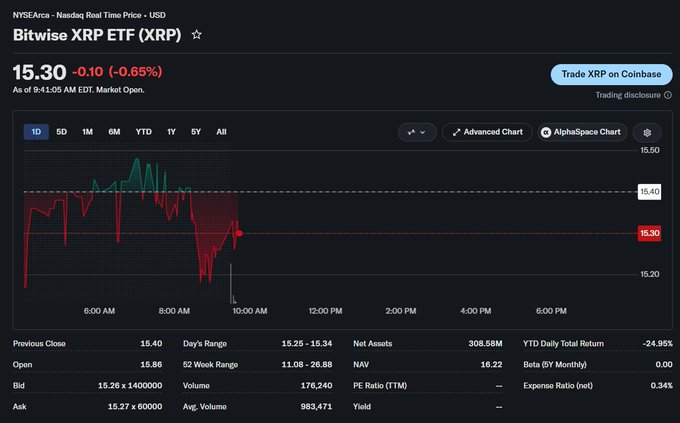680x423 pixels.
Task: Click the Trading disclosure link
Action: 628,95
